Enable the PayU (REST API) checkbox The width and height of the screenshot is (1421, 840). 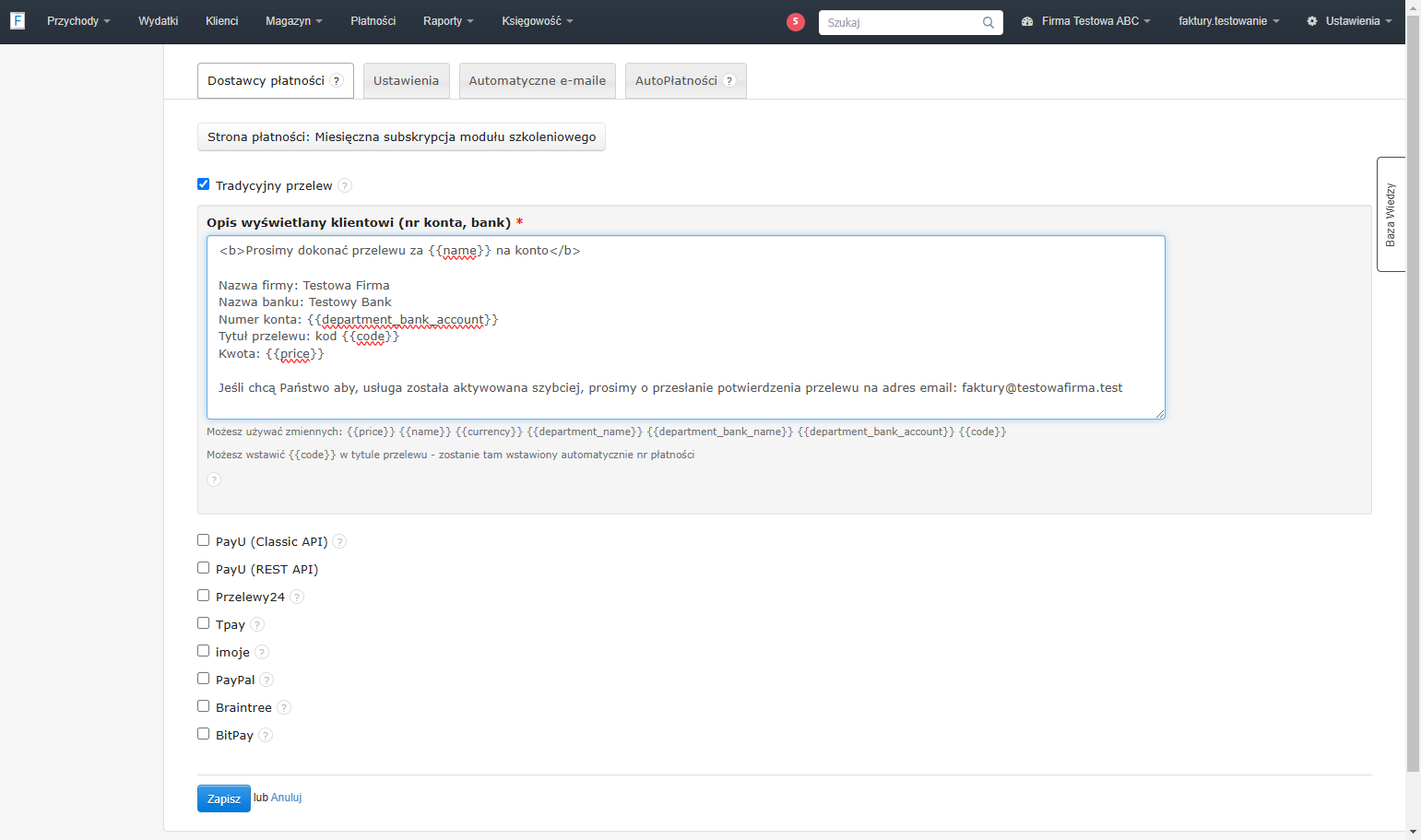[204, 568]
